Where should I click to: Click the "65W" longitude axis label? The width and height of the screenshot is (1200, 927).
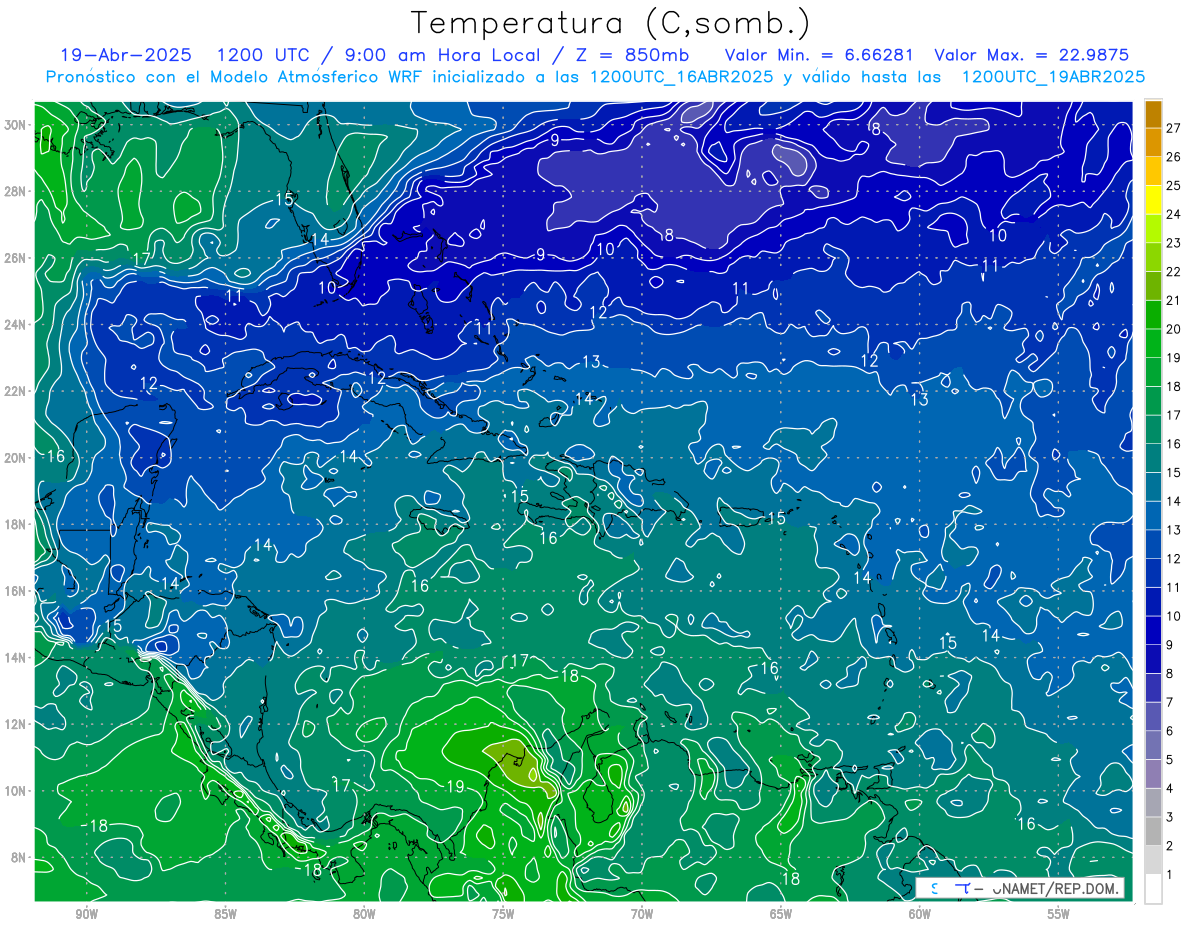(x=781, y=913)
